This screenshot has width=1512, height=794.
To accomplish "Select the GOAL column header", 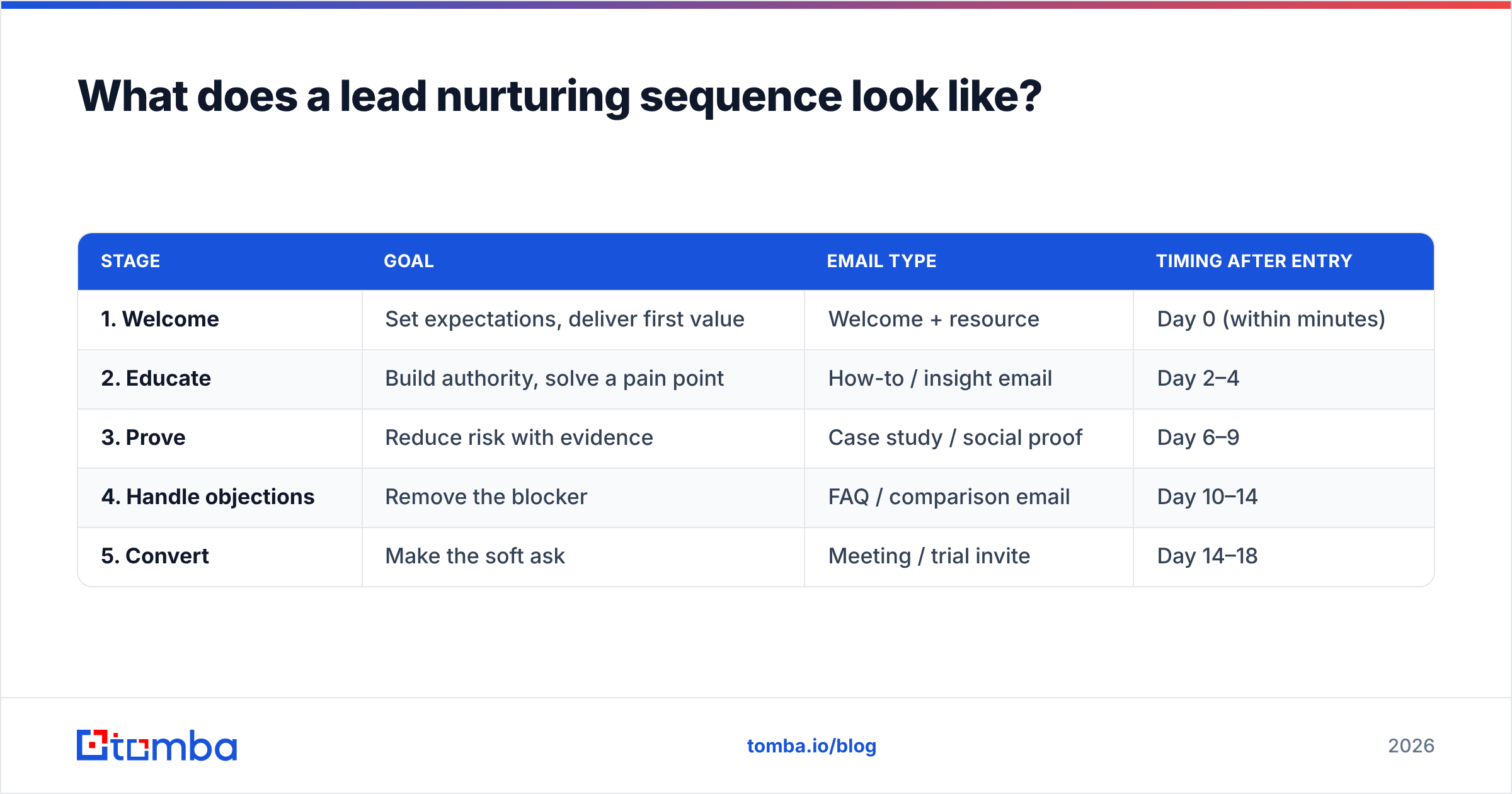I will point(409,262).
